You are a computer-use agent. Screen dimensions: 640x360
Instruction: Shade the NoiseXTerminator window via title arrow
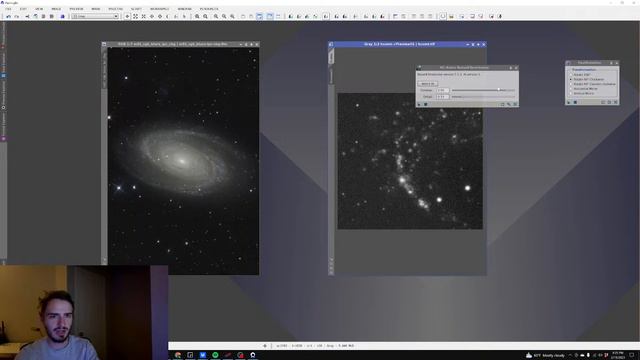(x=511, y=68)
